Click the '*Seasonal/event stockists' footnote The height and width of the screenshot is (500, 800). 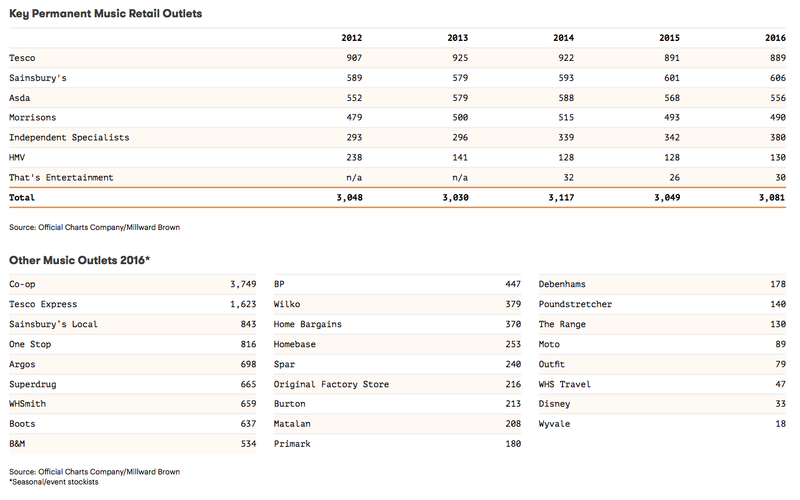pos(54,482)
